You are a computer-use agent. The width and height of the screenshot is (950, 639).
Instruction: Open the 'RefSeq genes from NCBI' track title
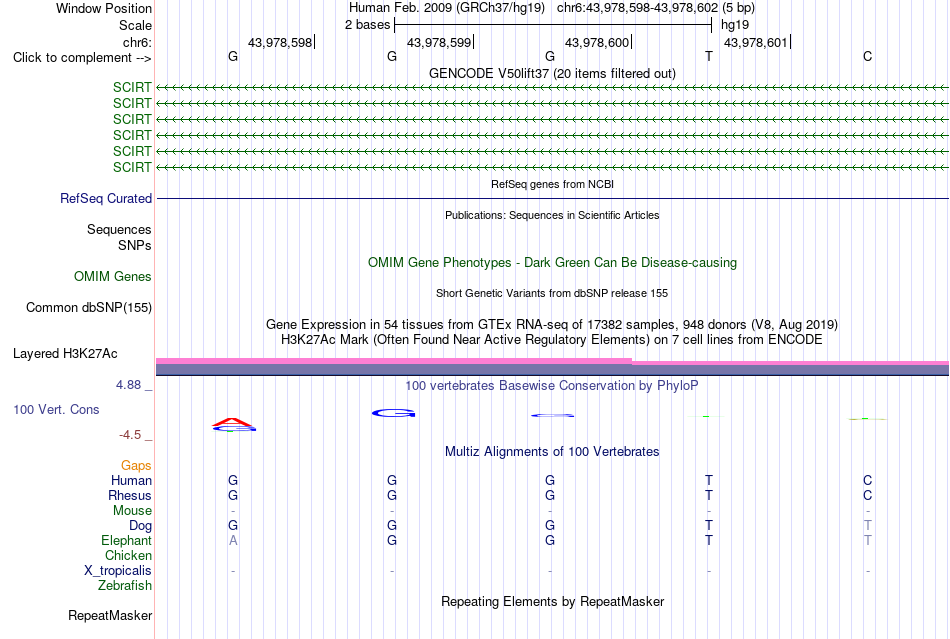(552, 184)
